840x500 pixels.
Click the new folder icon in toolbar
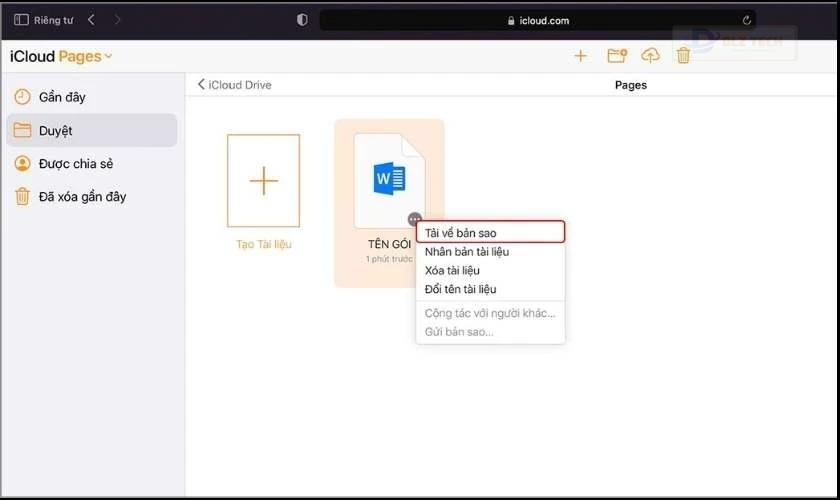click(617, 55)
